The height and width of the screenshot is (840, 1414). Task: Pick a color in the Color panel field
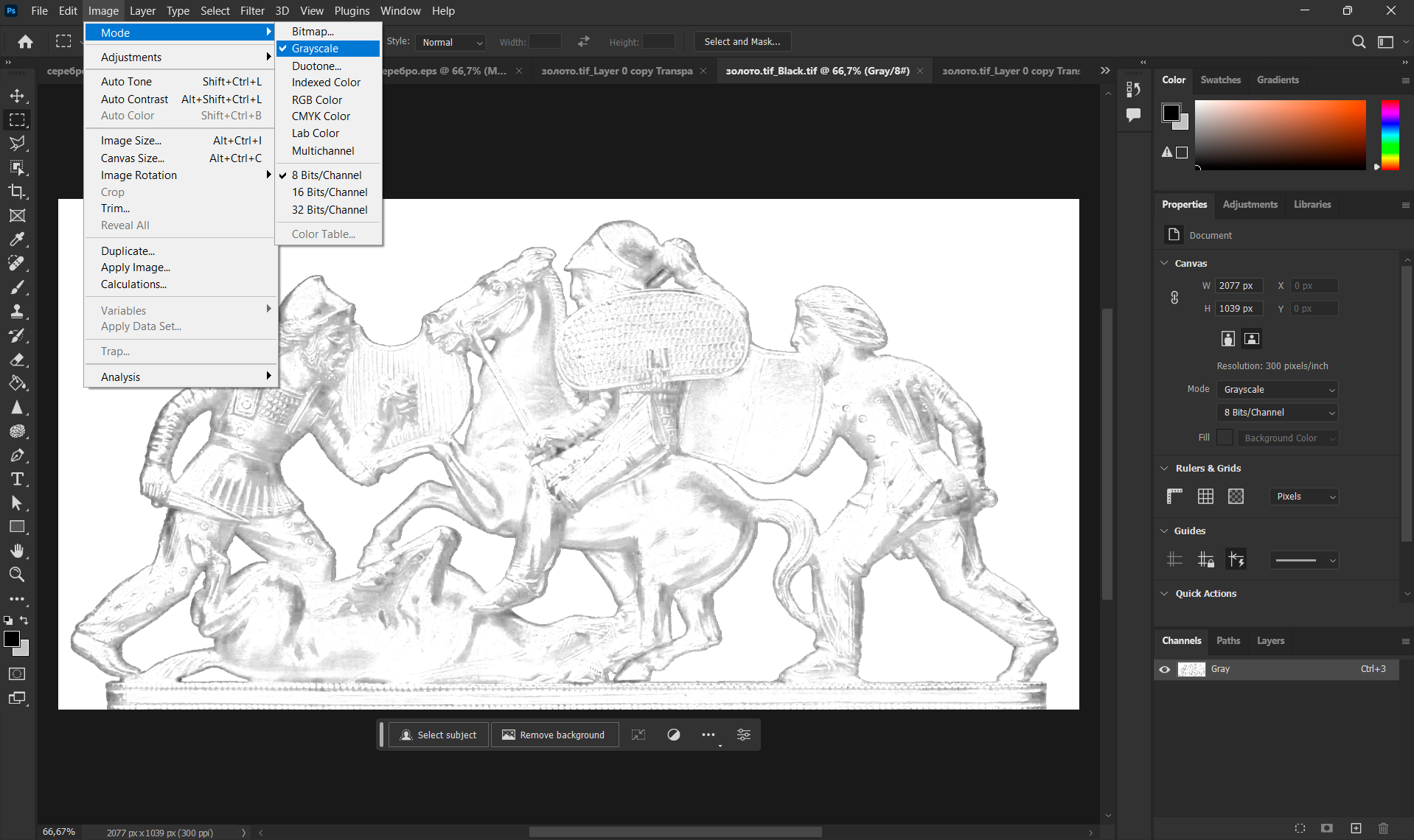pos(1280,136)
